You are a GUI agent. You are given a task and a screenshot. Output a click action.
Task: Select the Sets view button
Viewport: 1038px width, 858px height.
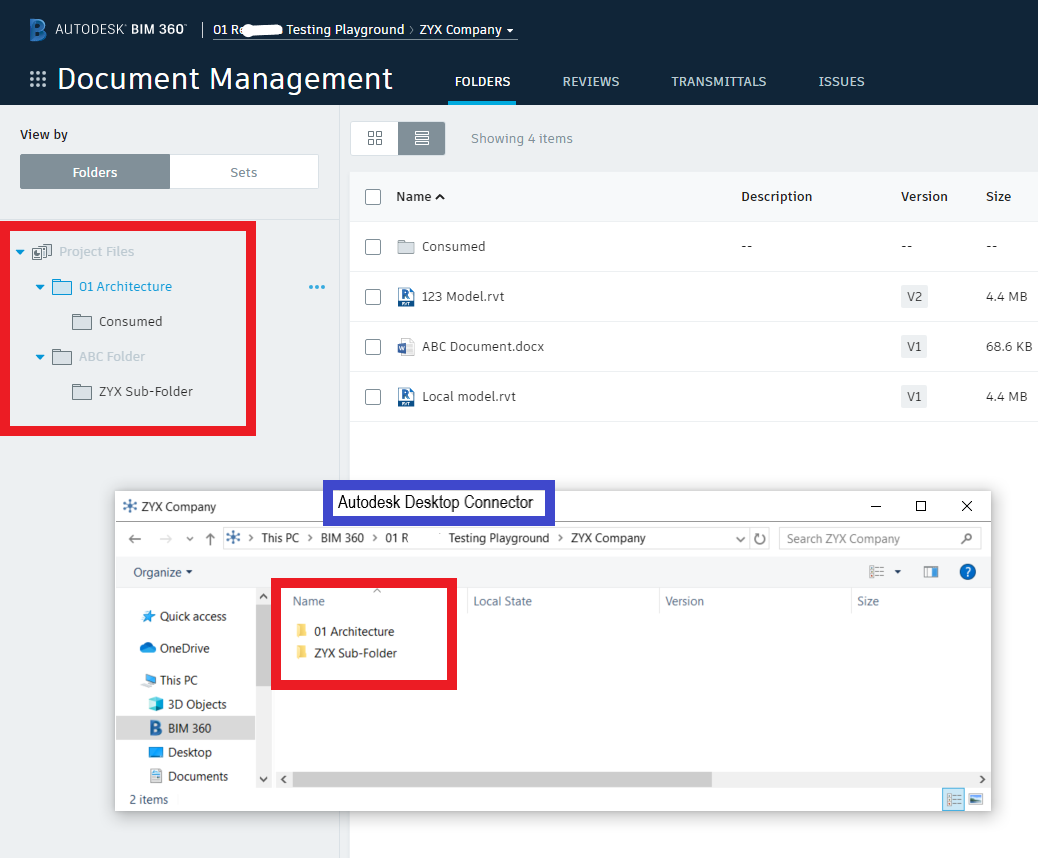244,171
